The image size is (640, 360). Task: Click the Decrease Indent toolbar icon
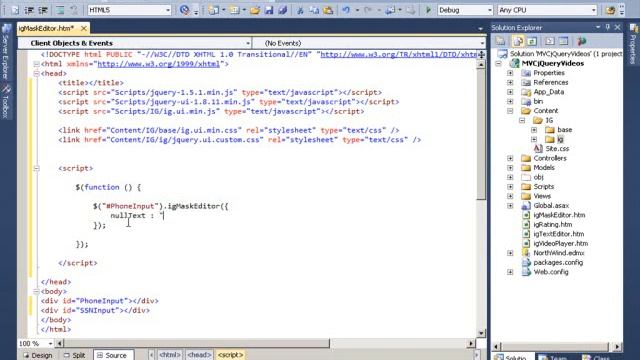pyautogui.click(x=29, y=10)
